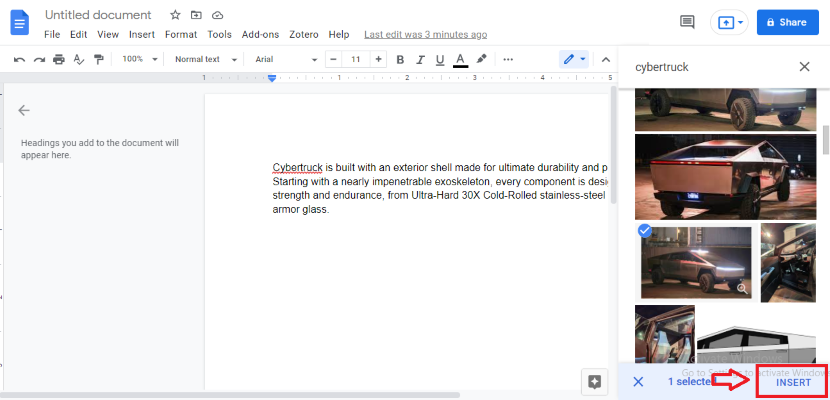Select the rear-view cybertruck image
Image resolution: width=830 pixels, height=400 pixels.
(x=725, y=177)
